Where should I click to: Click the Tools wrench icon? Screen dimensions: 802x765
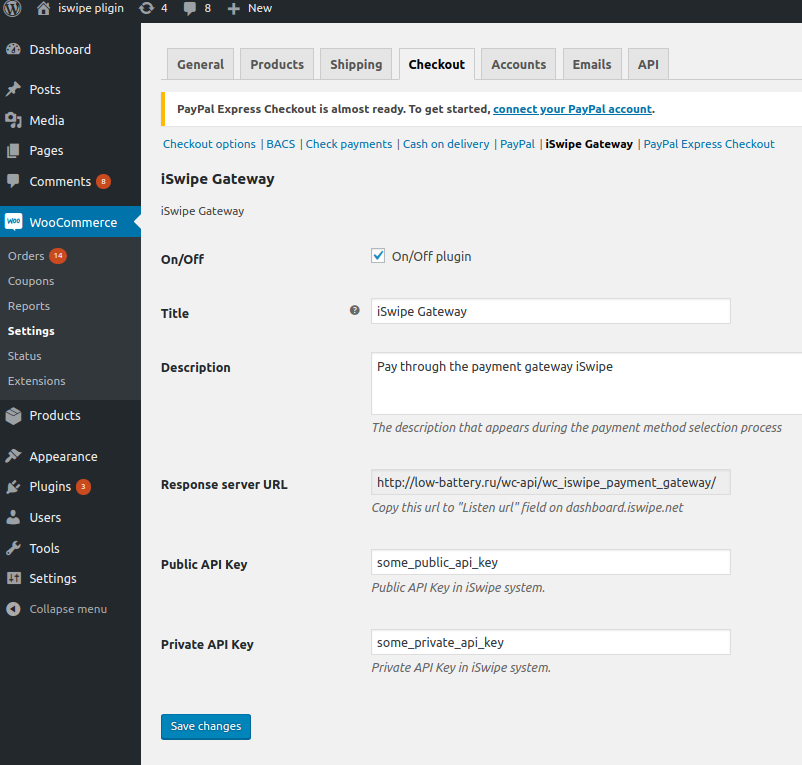pyautogui.click(x=13, y=548)
